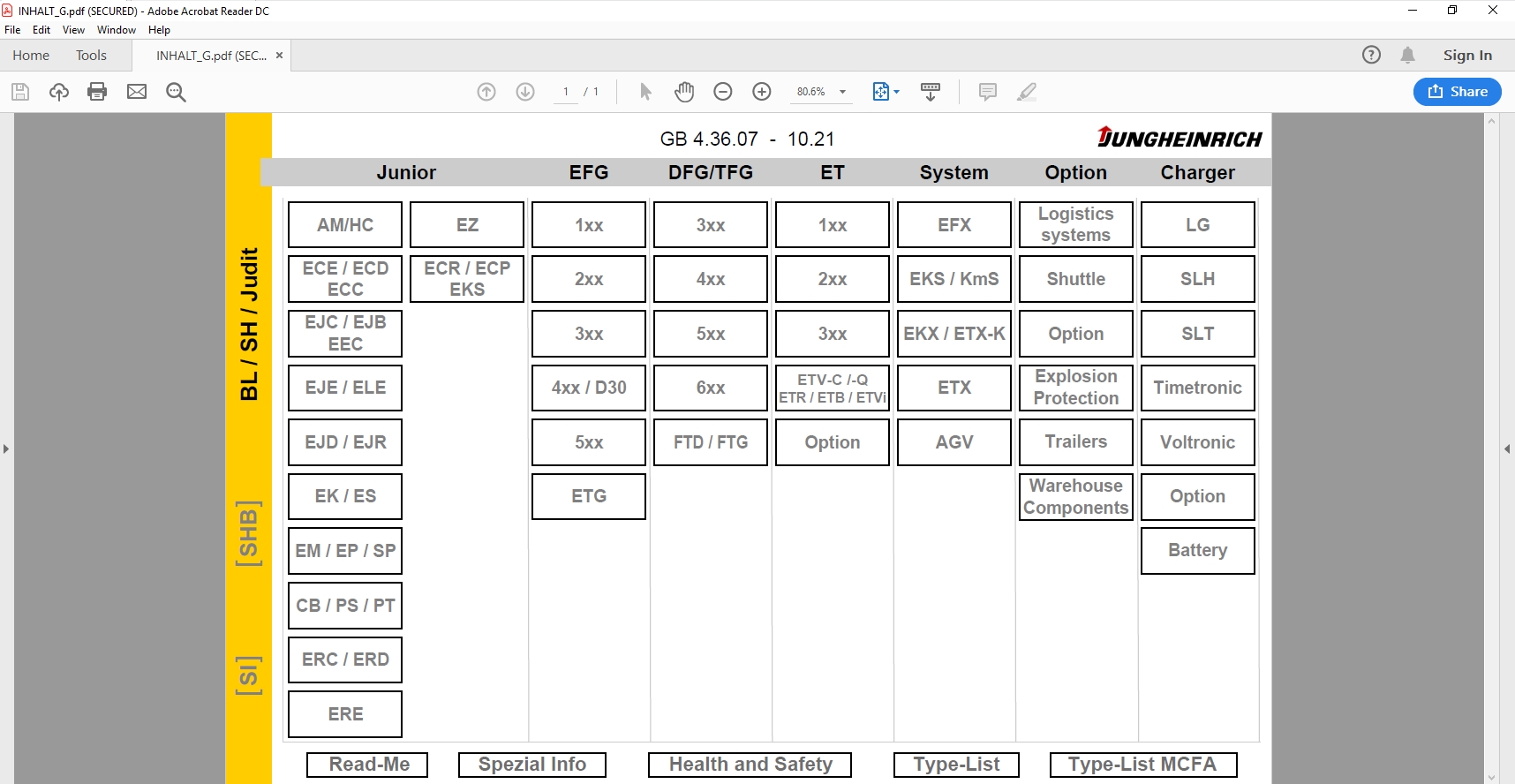Open the DFG/TFG 6xx box
This screenshot has width=1515, height=784.
click(711, 388)
